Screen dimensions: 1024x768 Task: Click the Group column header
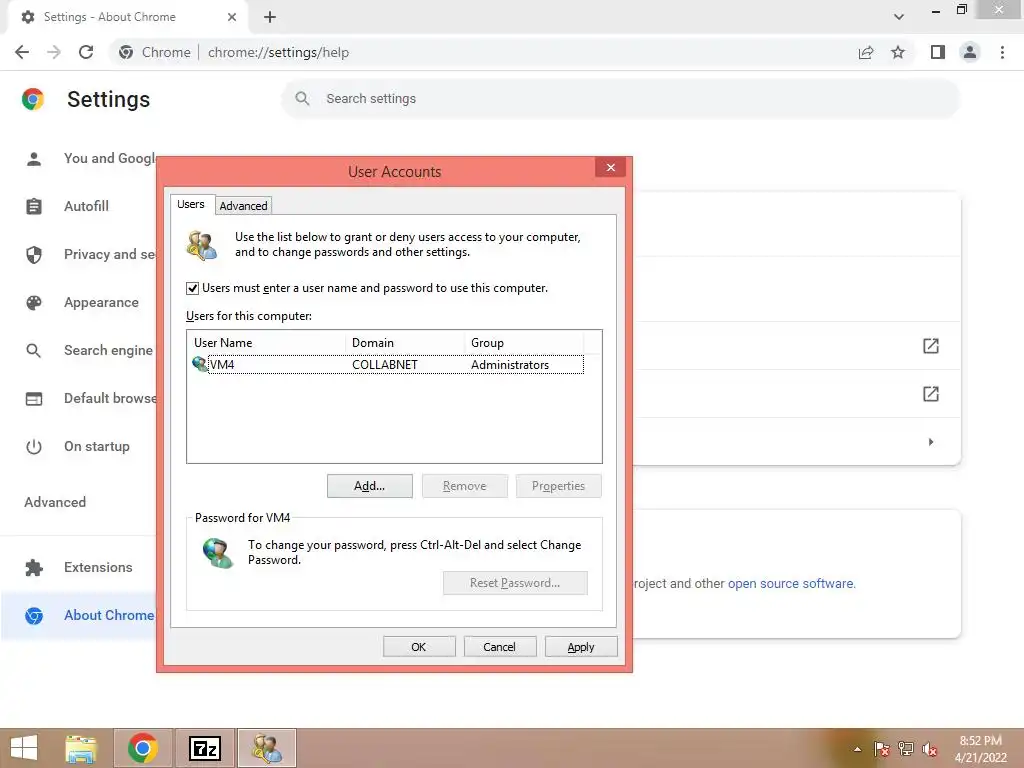(524, 343)
